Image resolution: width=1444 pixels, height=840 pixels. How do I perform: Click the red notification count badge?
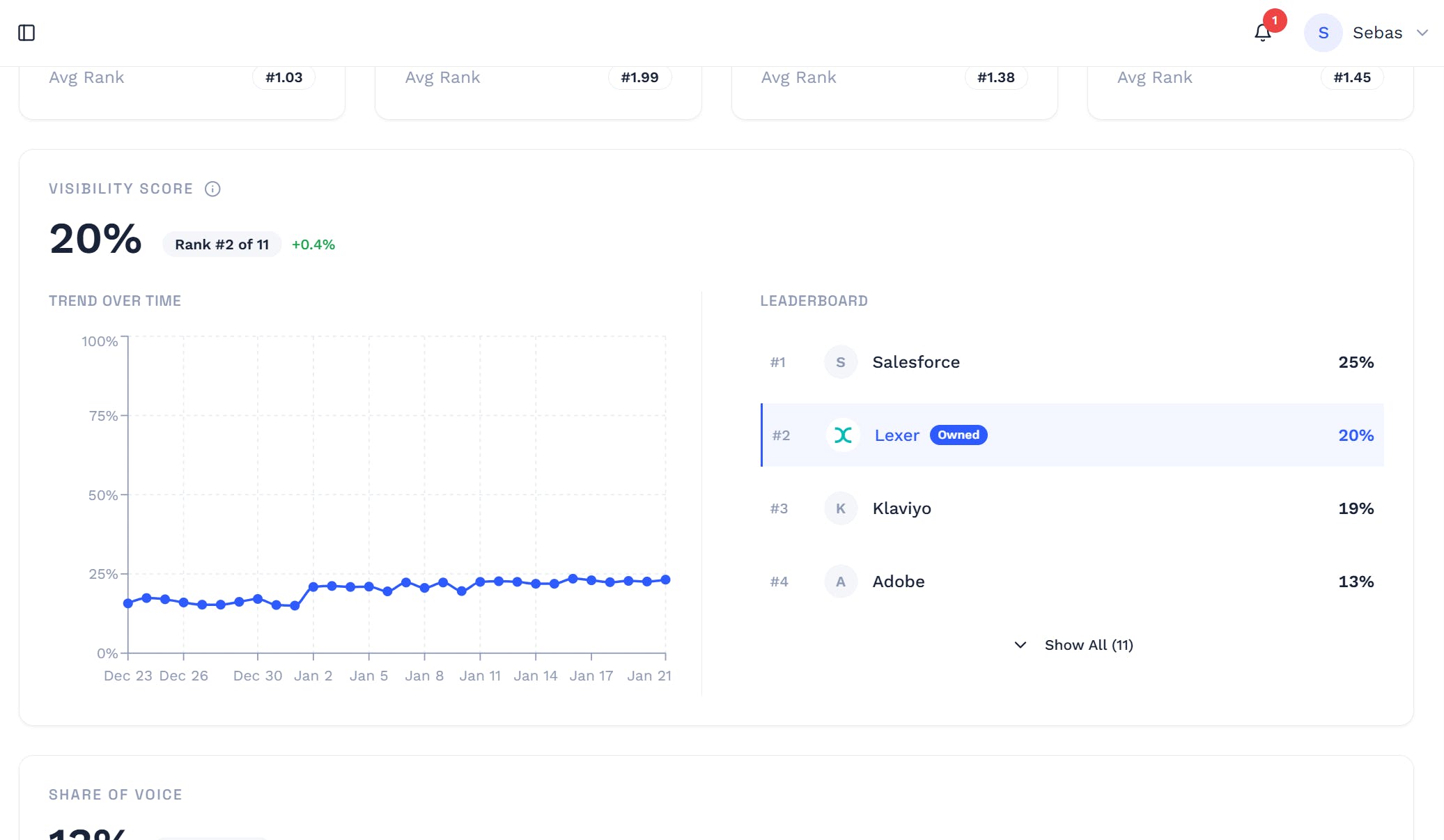coord(1275,20)
